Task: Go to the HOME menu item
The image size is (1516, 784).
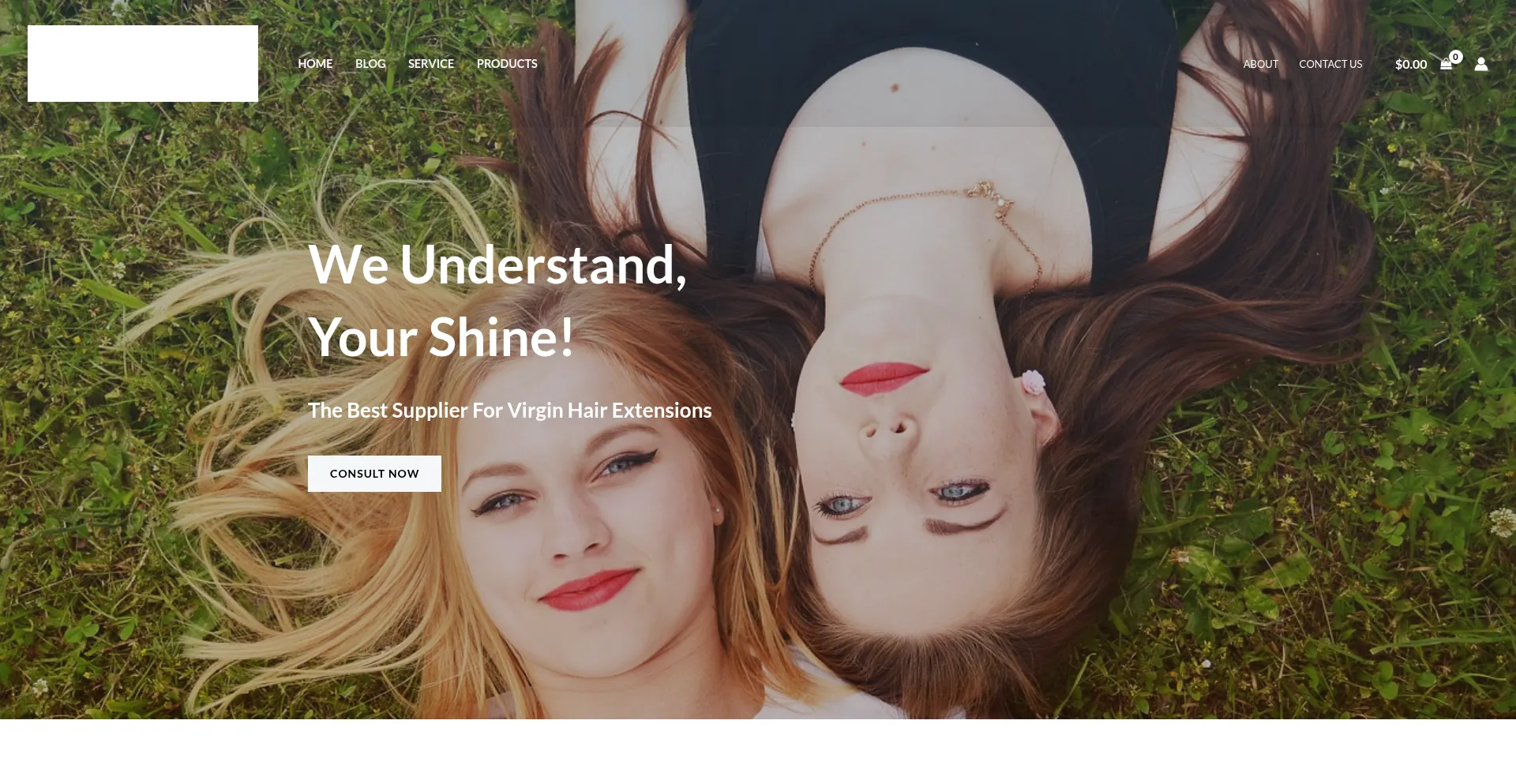Action: (x=315, y=64)
